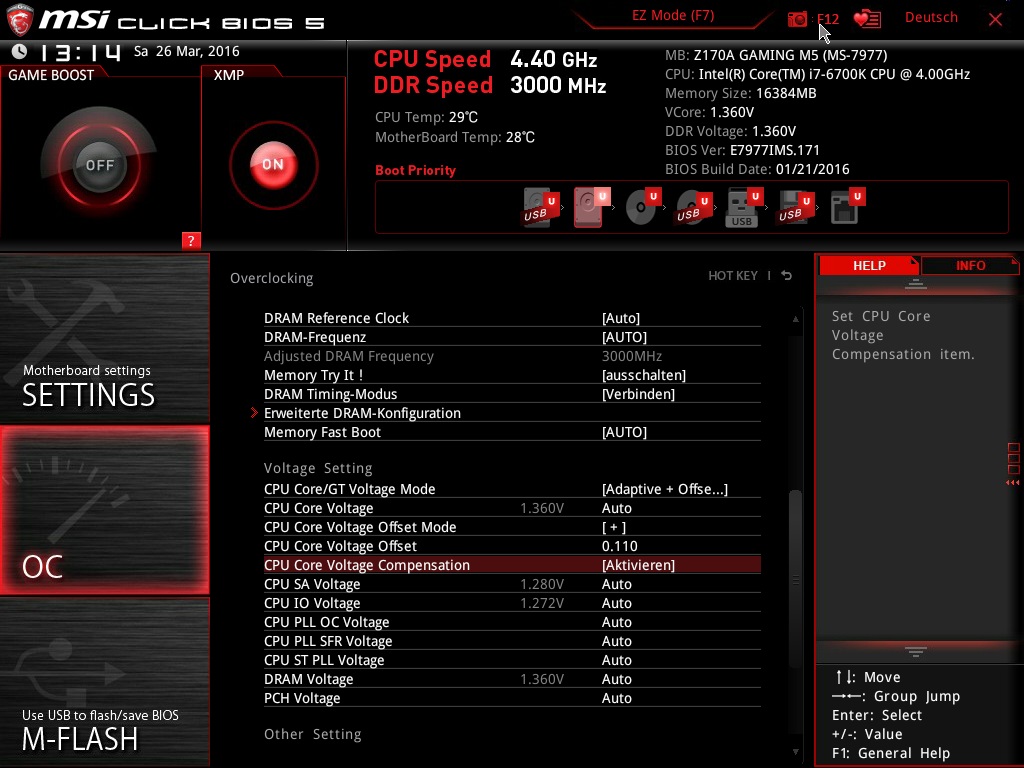The width and height of the screenshot is (1024, 768).
Task: Click the CPU Speed 4.40 GHz readout
Action: 485,59
